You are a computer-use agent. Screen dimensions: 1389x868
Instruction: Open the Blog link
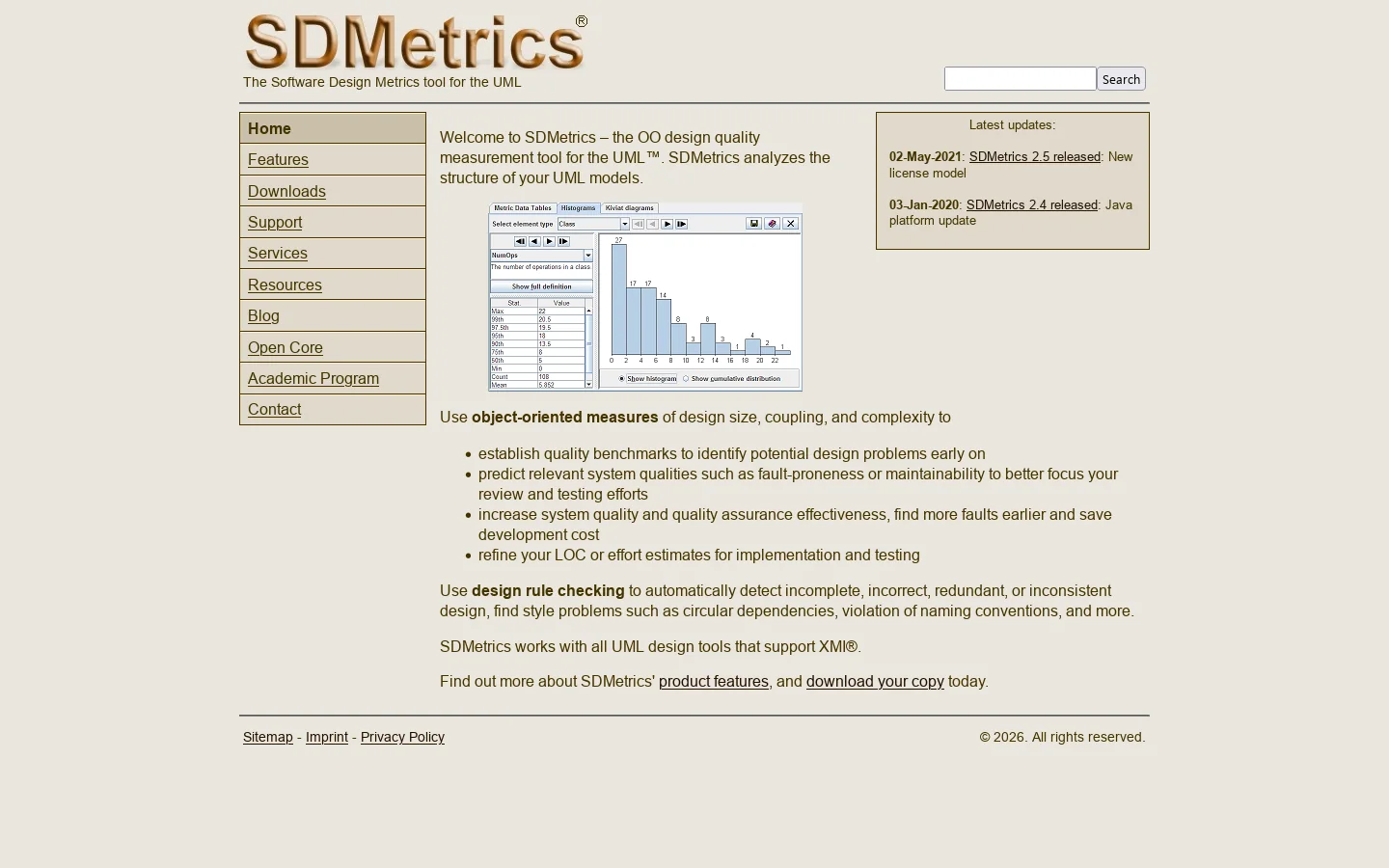click(x=263, y=316)
